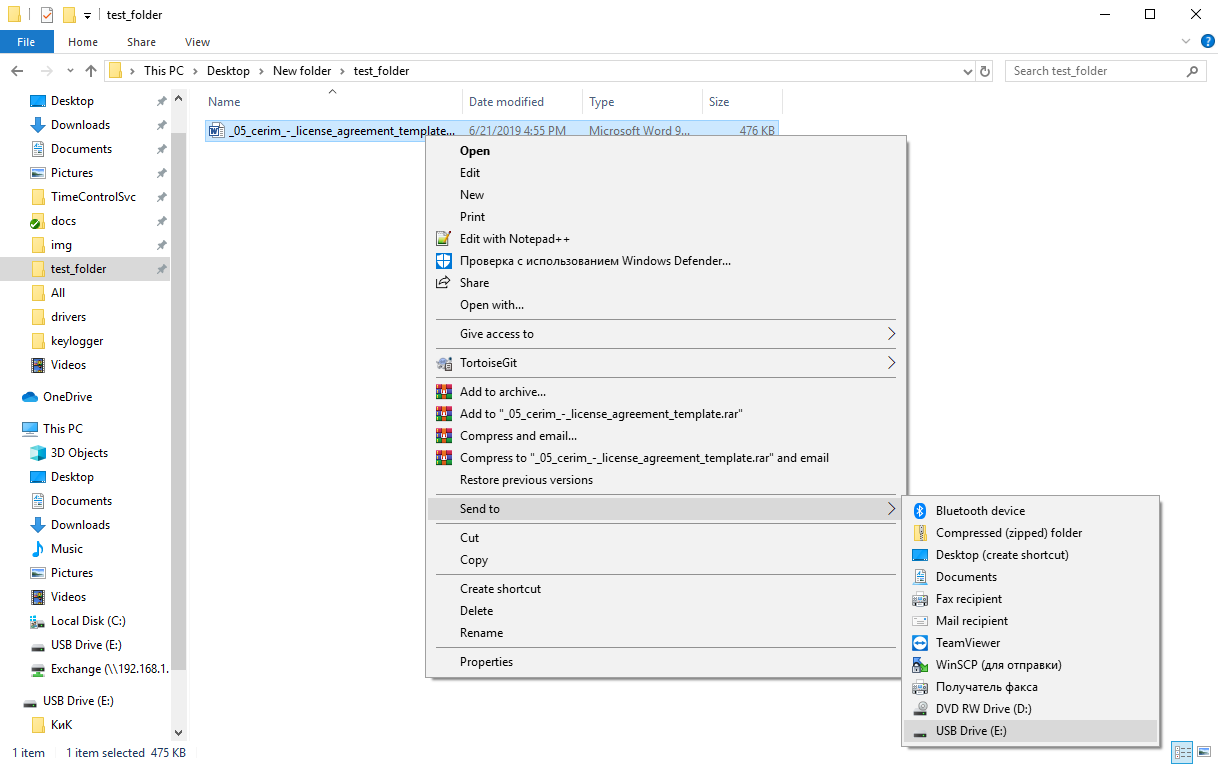This screenshot has height=764, width=1218.
Task: Click the Up one level arrow
Action: (x=91, y=71)
